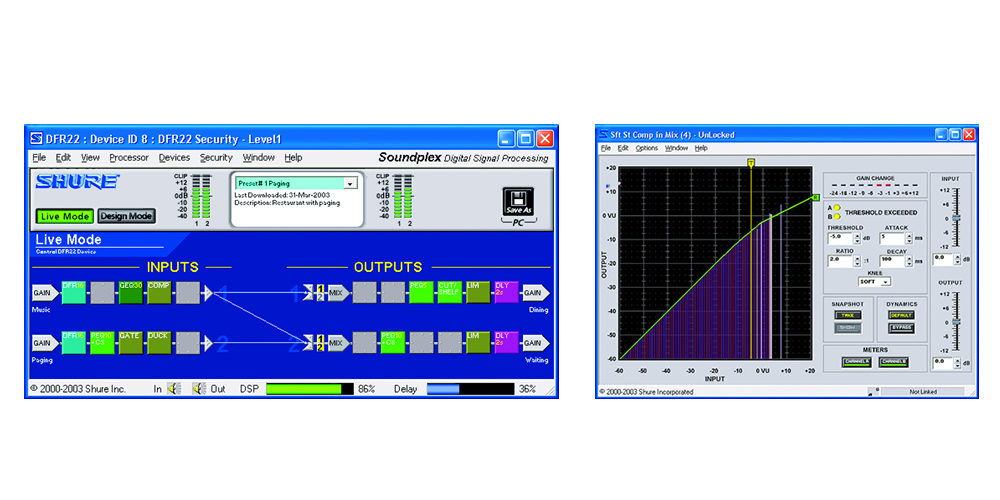Image resolution: width=1000 pixels, height=500 pixels.
Task: Decrease the OUTPUT gain dB stepper
Action: click(x=959, y=366)
